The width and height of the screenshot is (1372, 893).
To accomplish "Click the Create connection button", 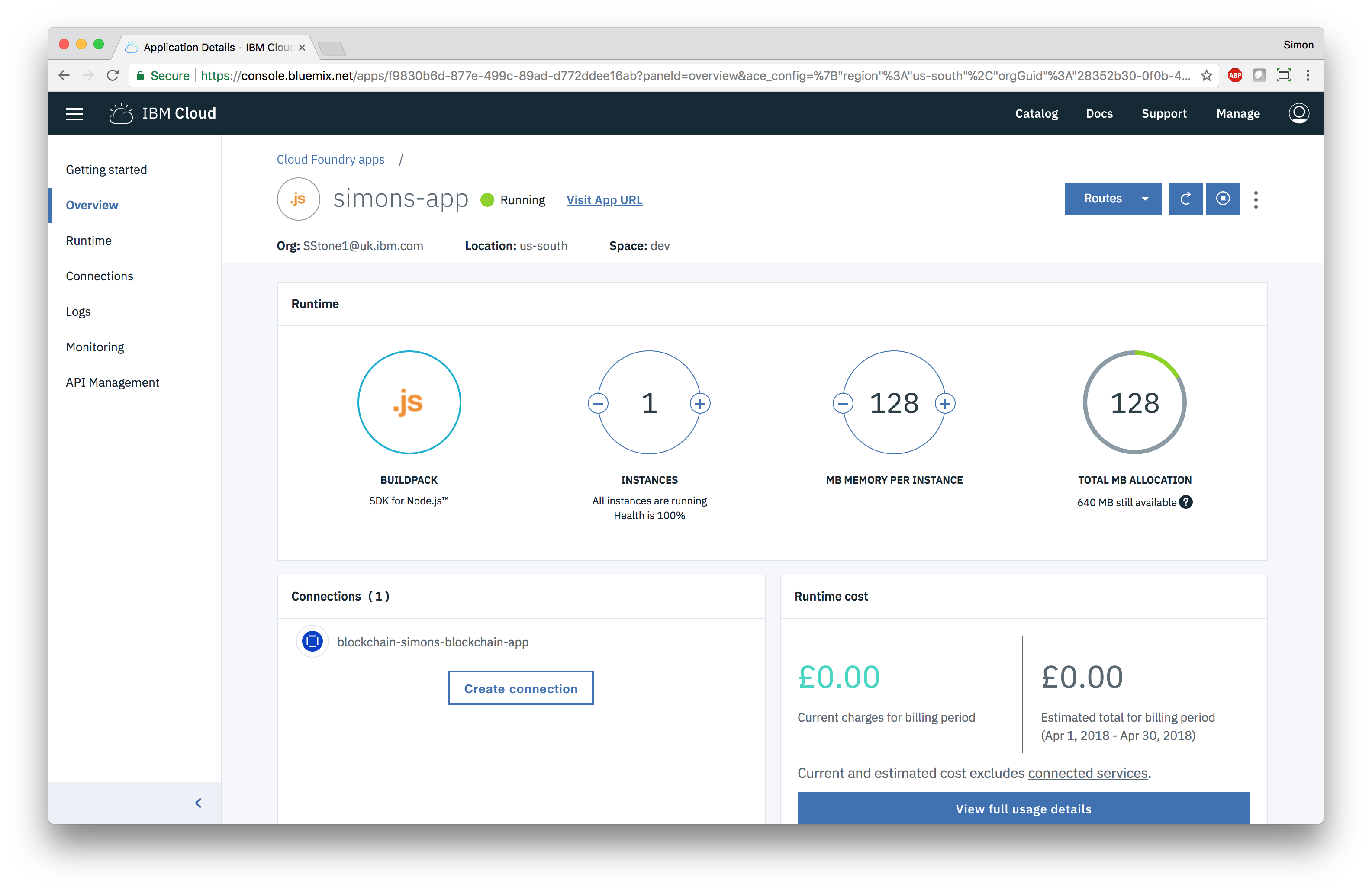I will pos(521,688).
